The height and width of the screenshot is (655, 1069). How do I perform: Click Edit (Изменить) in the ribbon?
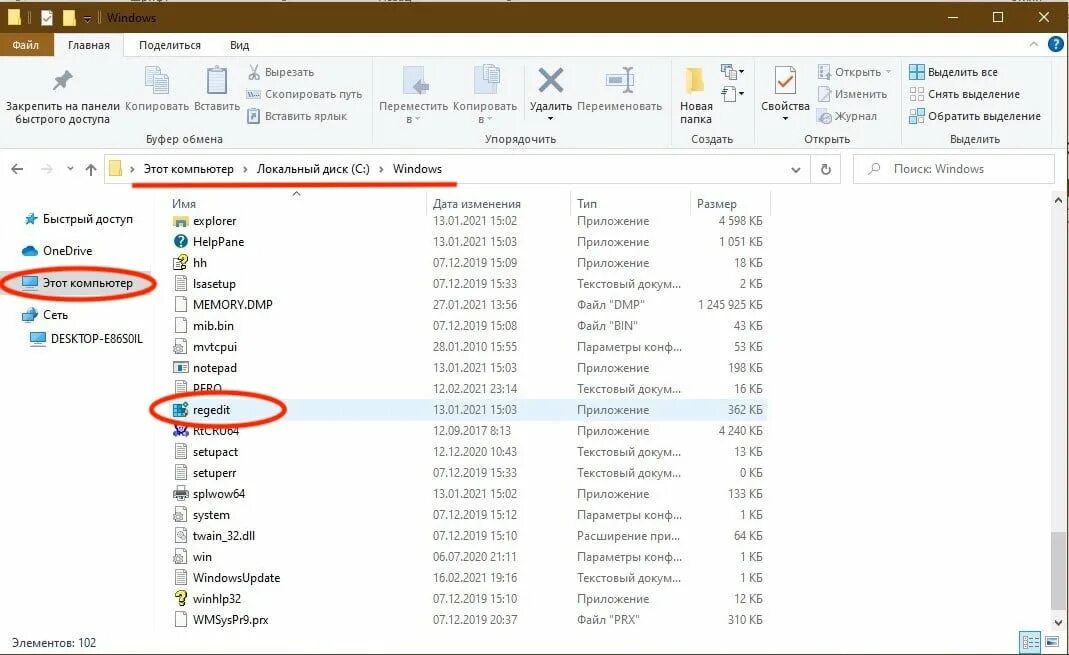coord(852,94)
